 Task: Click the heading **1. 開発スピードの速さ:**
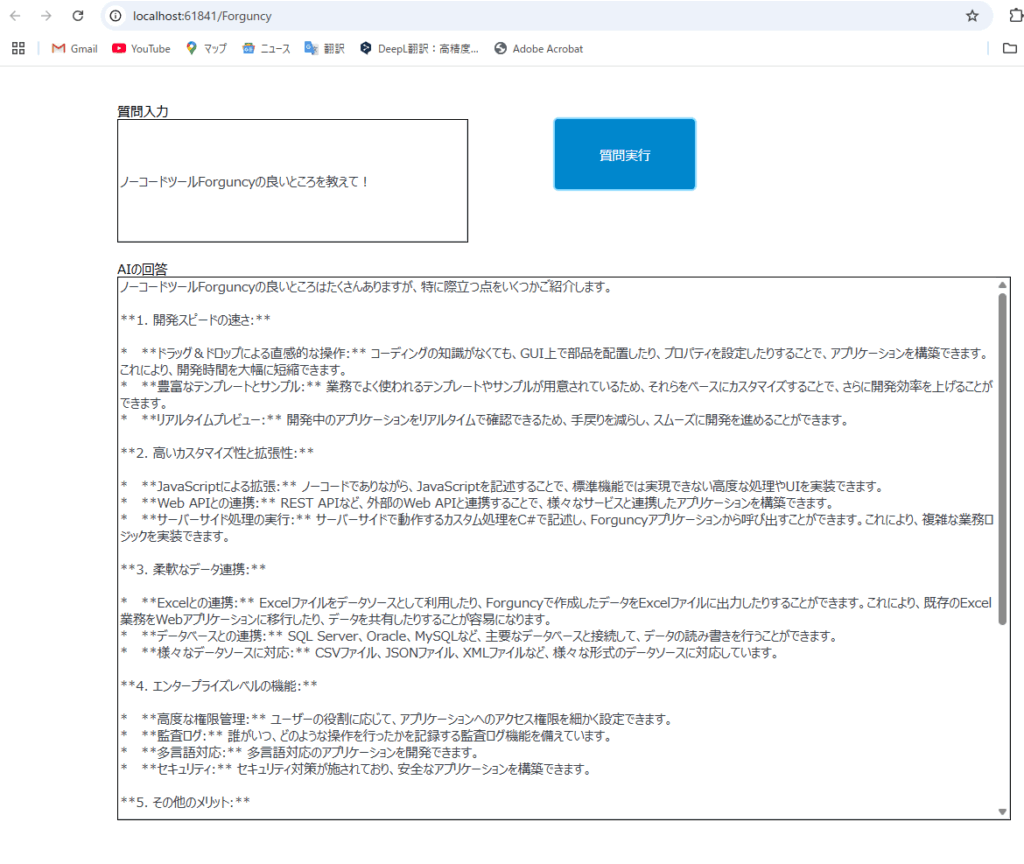195,320
